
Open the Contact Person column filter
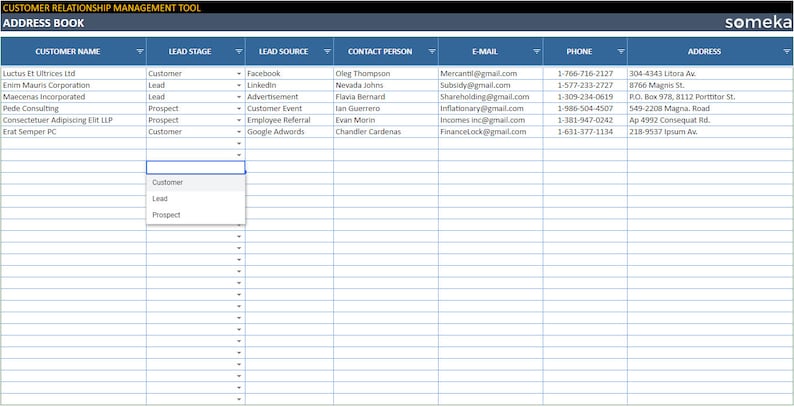click(432, 52)
